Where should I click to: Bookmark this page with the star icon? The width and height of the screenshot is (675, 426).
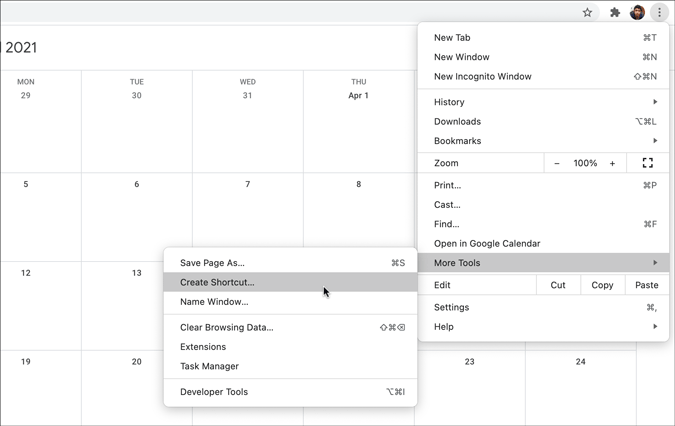[587, 12]
